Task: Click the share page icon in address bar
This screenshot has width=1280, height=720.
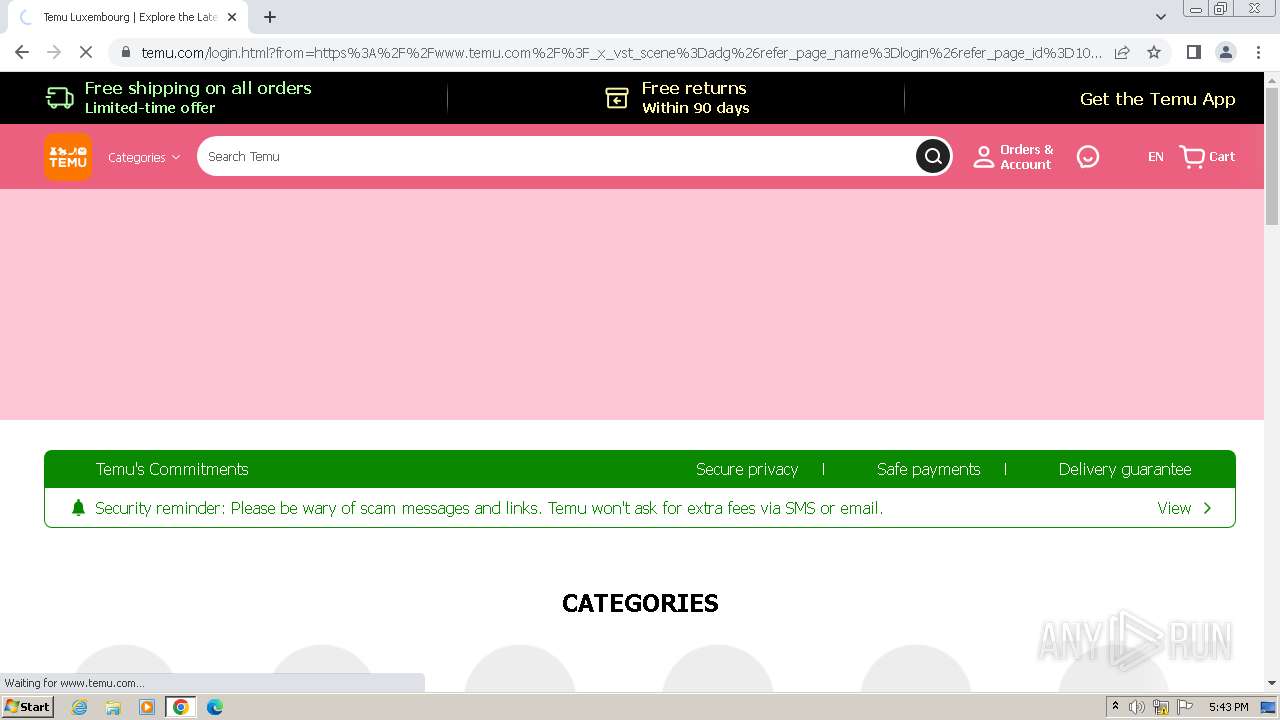Action: [x=1122, y=52]
